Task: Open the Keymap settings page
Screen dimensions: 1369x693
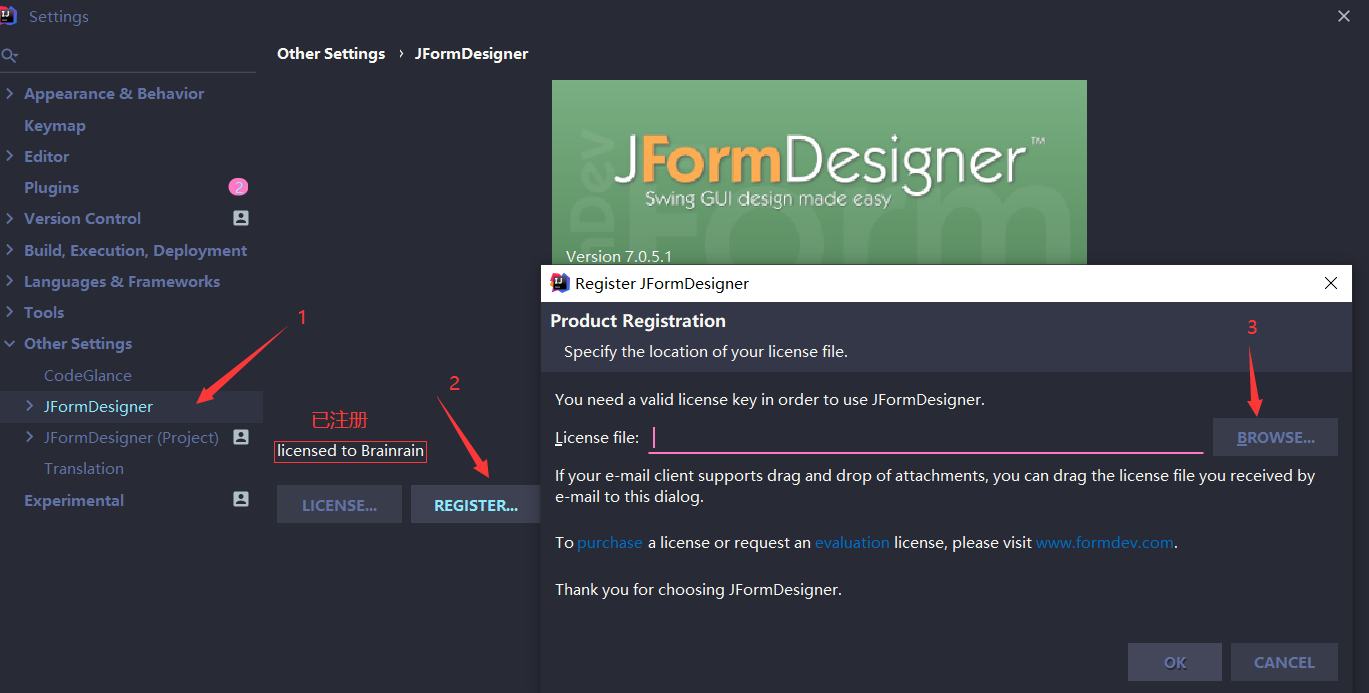Action: (x=55, y=125)
